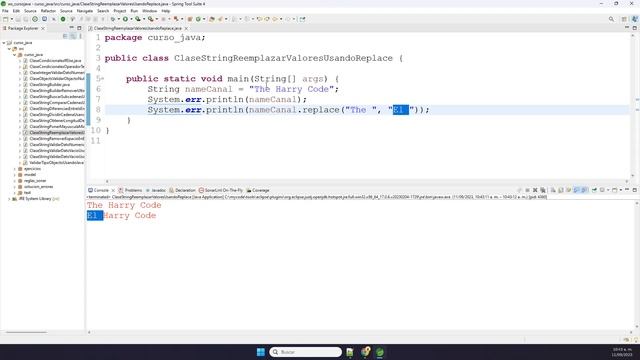The height and width of the screenshot is (360, 640).
Task: Expand the model package
Action: pyautogui.click(x=15, y=175)
